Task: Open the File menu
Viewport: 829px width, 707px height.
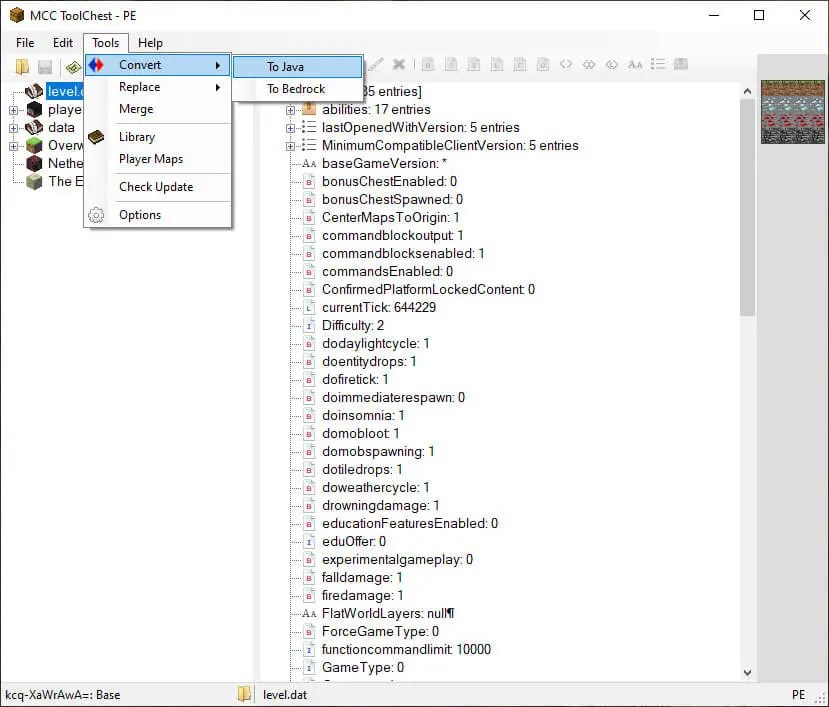Action: [25, 43]
